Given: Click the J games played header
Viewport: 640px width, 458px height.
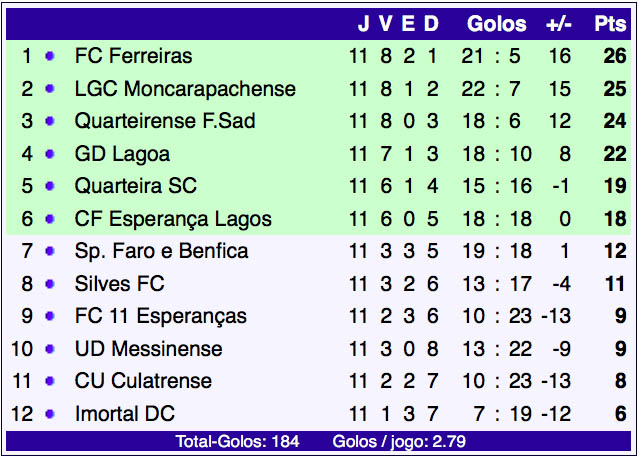Looking at the screenshot, I should click(364, 24).
